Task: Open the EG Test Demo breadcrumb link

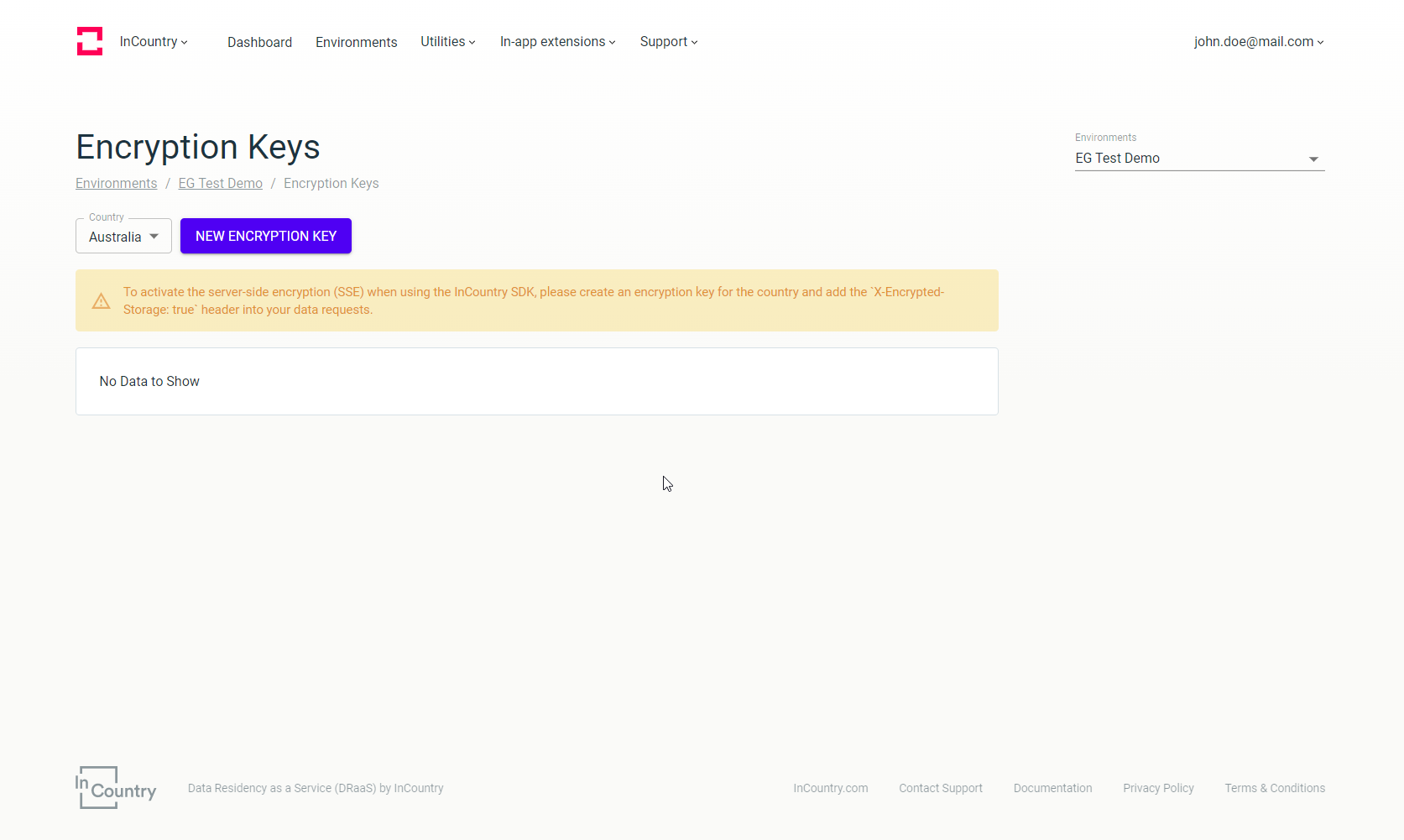Action: point(220,183)
